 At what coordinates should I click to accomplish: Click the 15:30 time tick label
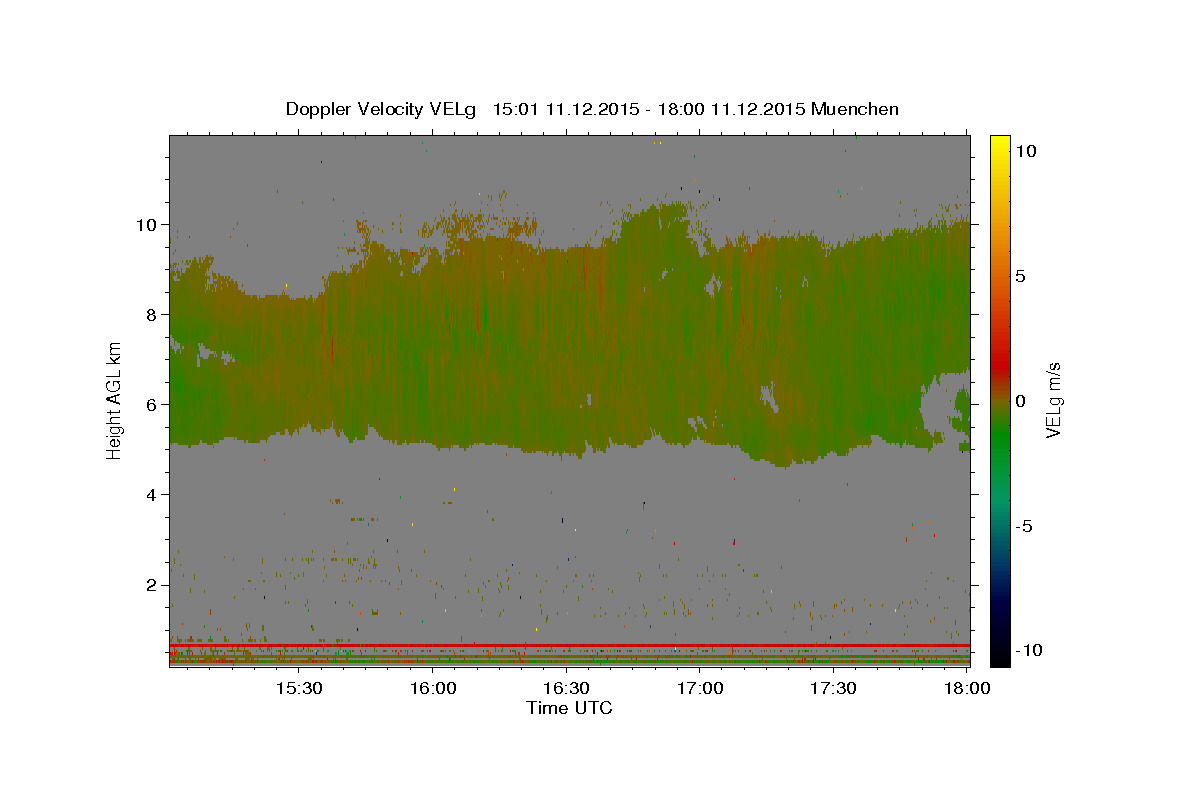pos(299,688)
